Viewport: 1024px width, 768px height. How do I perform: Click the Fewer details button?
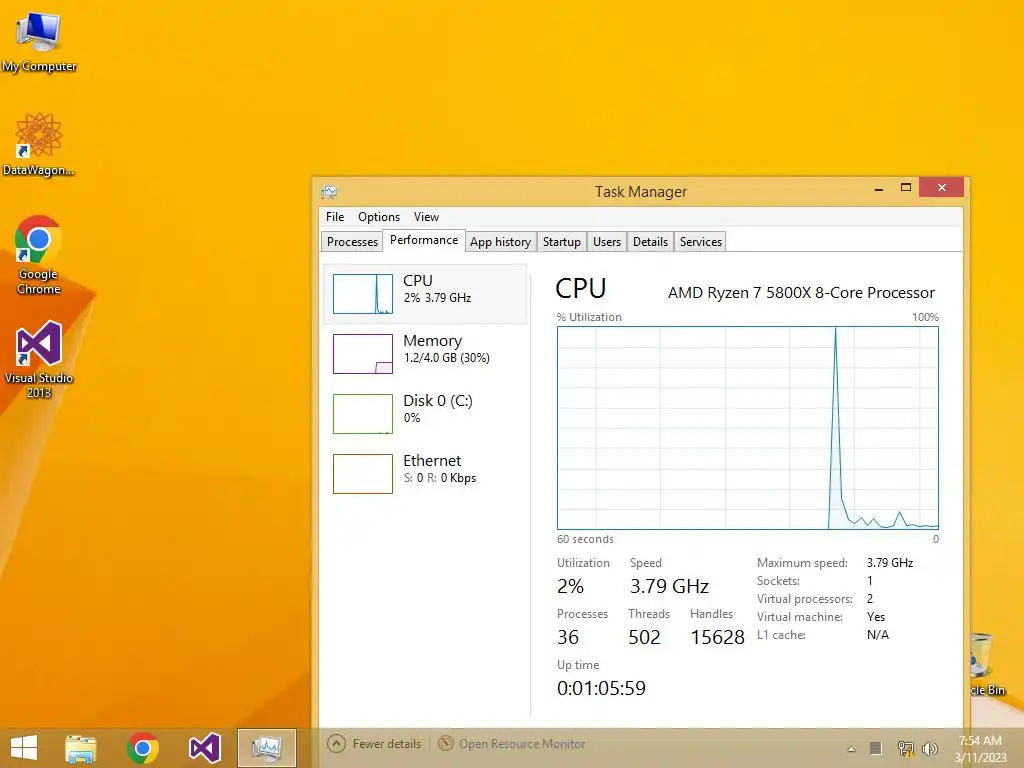pyautogui.click(x=374, y=744)
